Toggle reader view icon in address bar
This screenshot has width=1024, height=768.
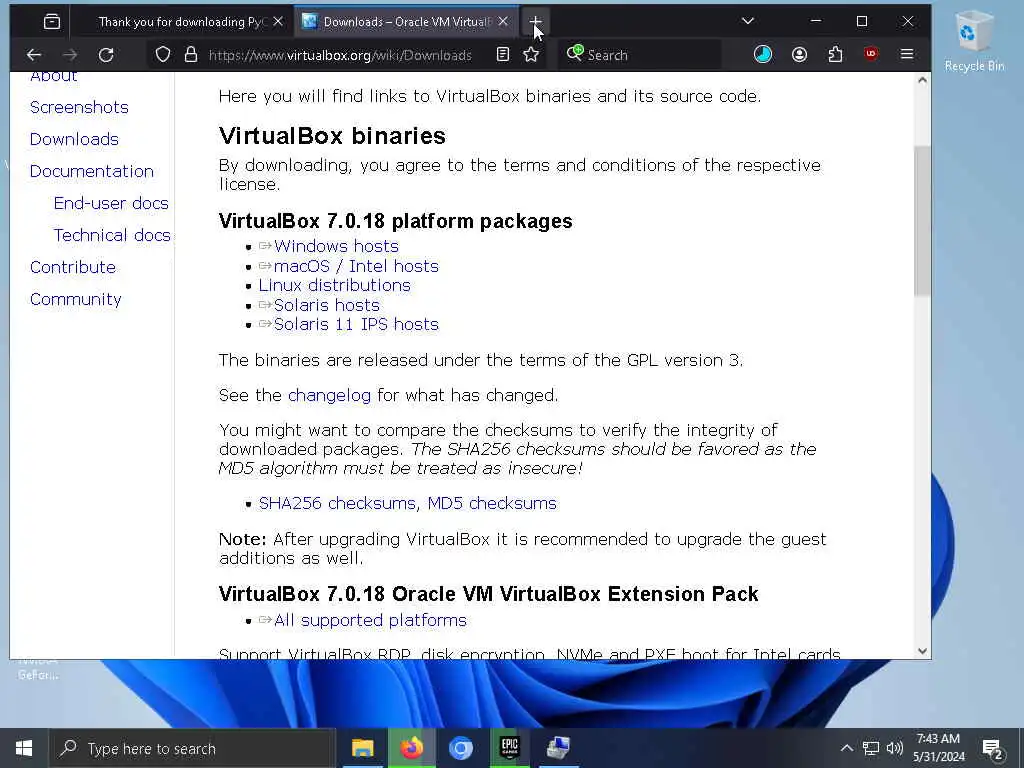pyautogui.click(x=502, y=55)
